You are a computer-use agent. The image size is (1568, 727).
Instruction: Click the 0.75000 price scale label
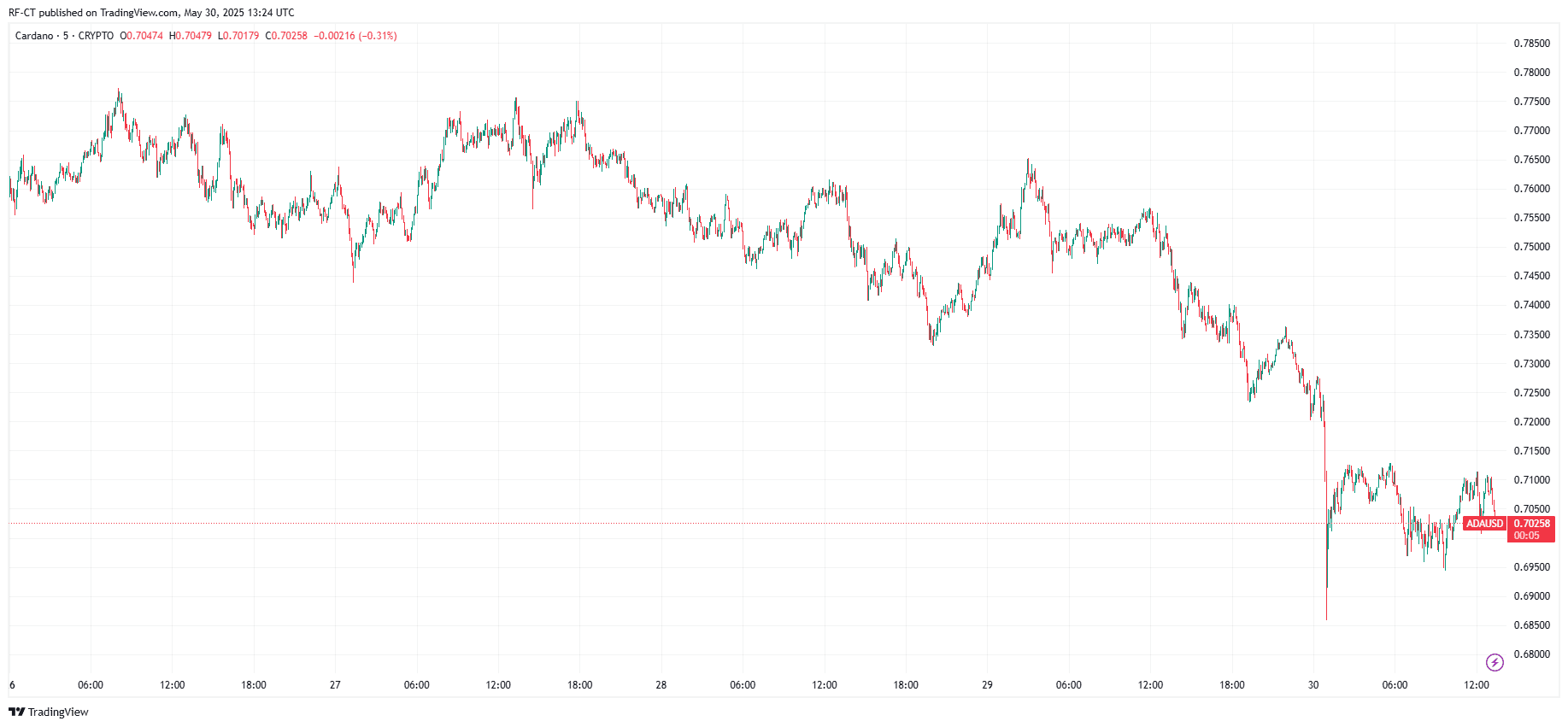coord(1531,247)
